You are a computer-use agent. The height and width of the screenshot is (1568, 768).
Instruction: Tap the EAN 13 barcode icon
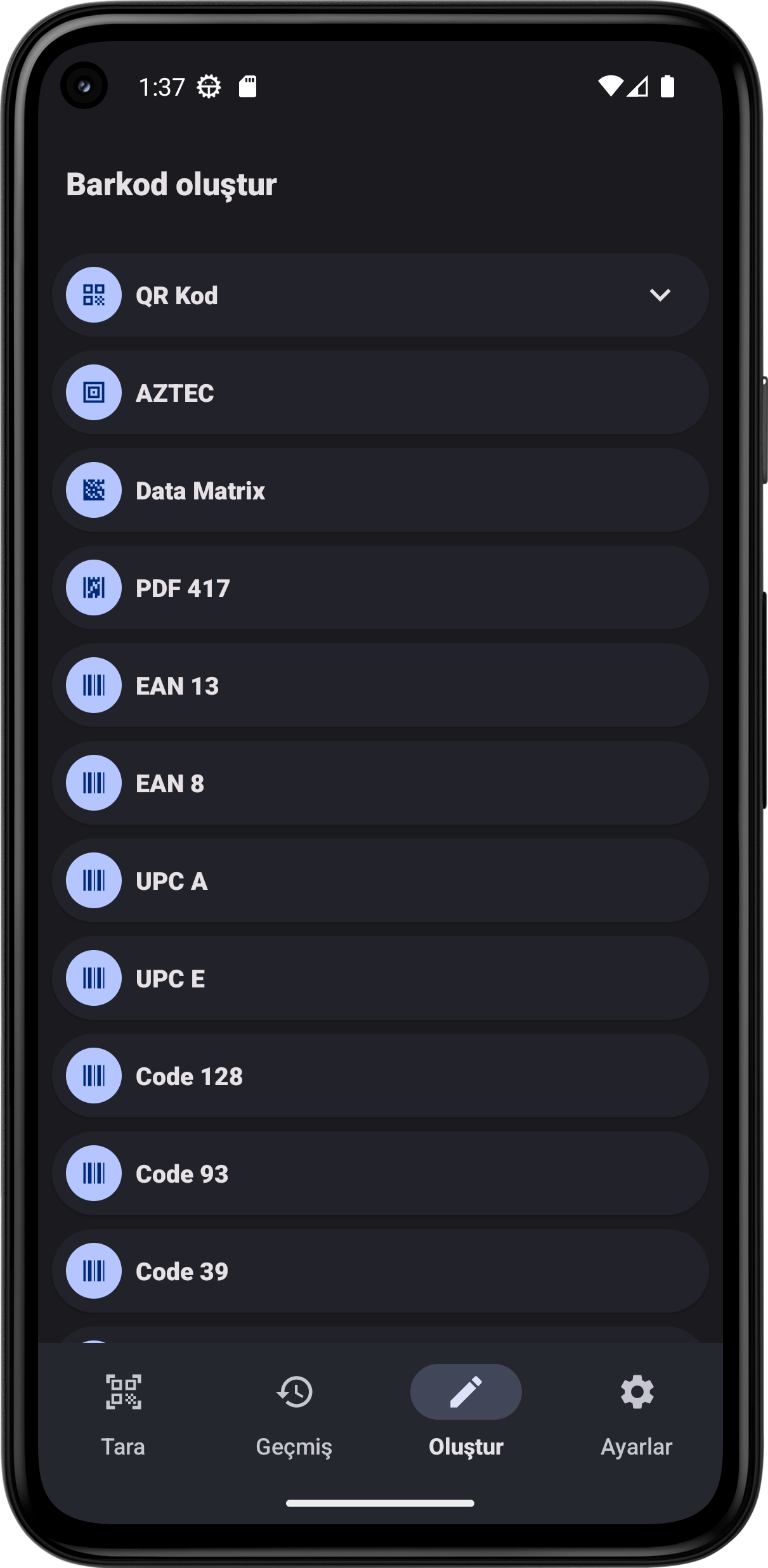click(x=94, y=685)
